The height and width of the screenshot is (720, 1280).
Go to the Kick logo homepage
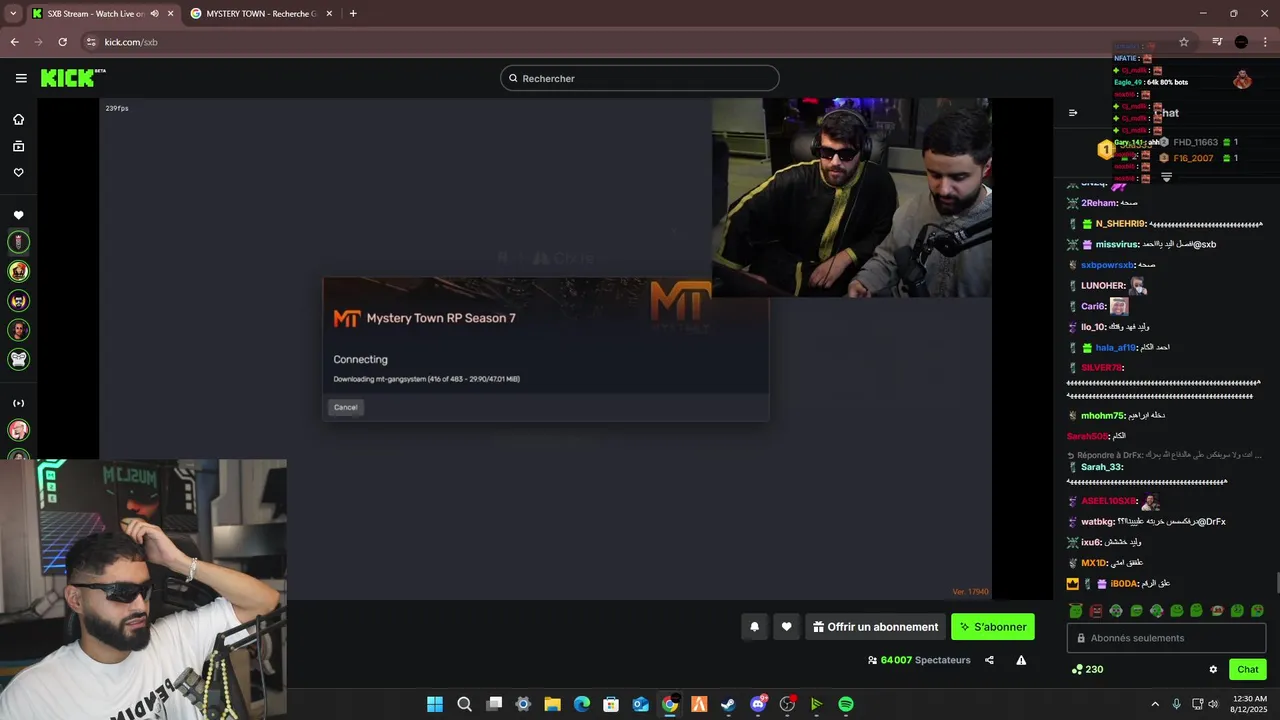pos(73,78)
